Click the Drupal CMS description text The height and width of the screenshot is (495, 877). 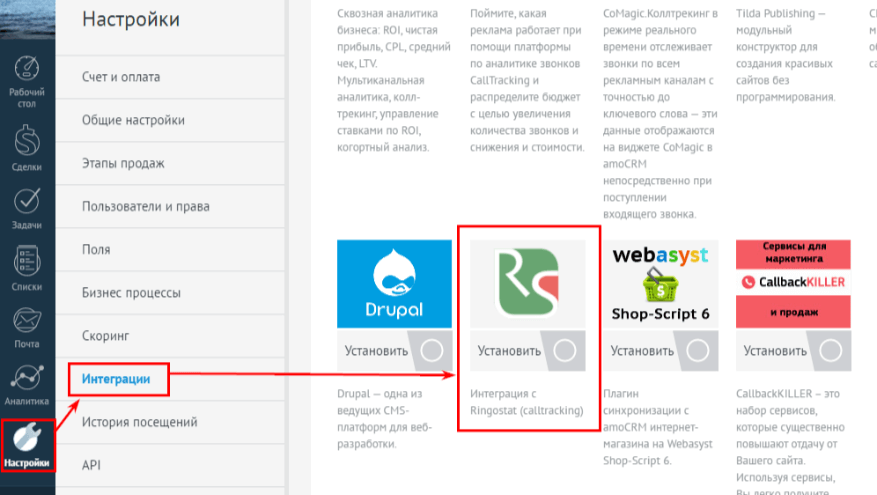point(385,418)
